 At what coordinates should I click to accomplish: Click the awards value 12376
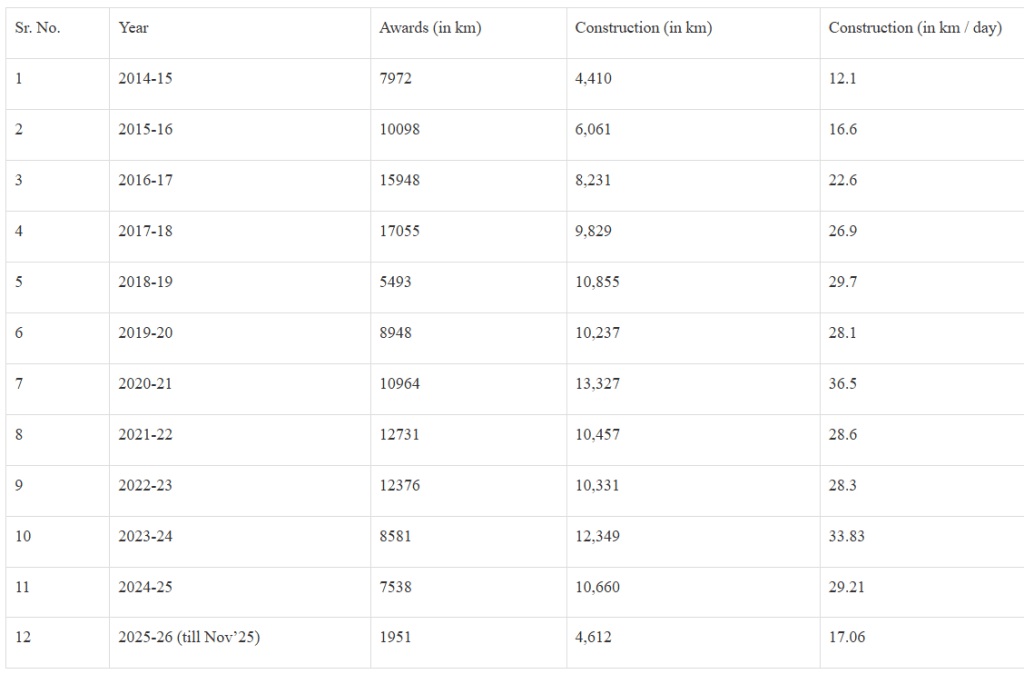[400, 485]
